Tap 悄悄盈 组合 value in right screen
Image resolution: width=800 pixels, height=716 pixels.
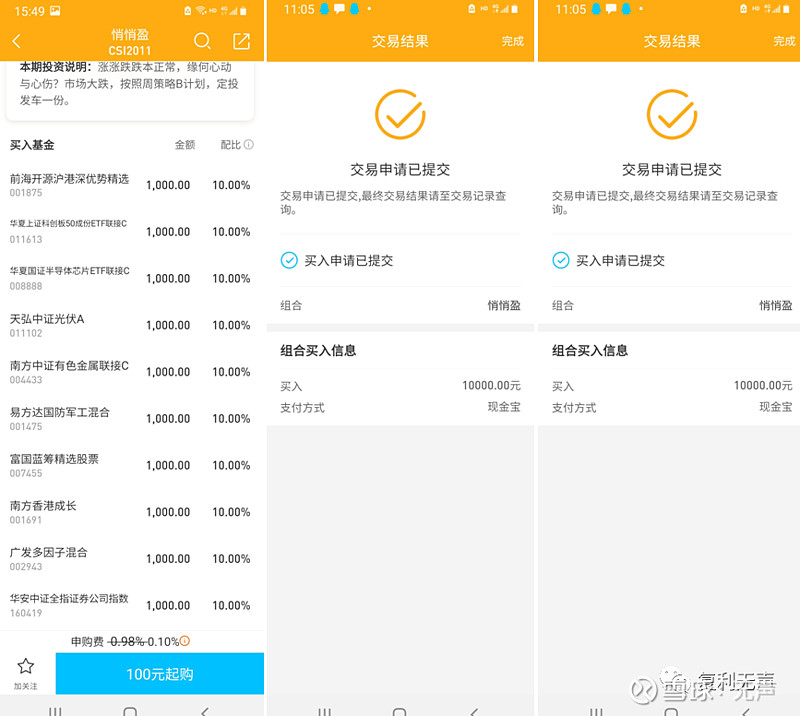click(776, 305)
